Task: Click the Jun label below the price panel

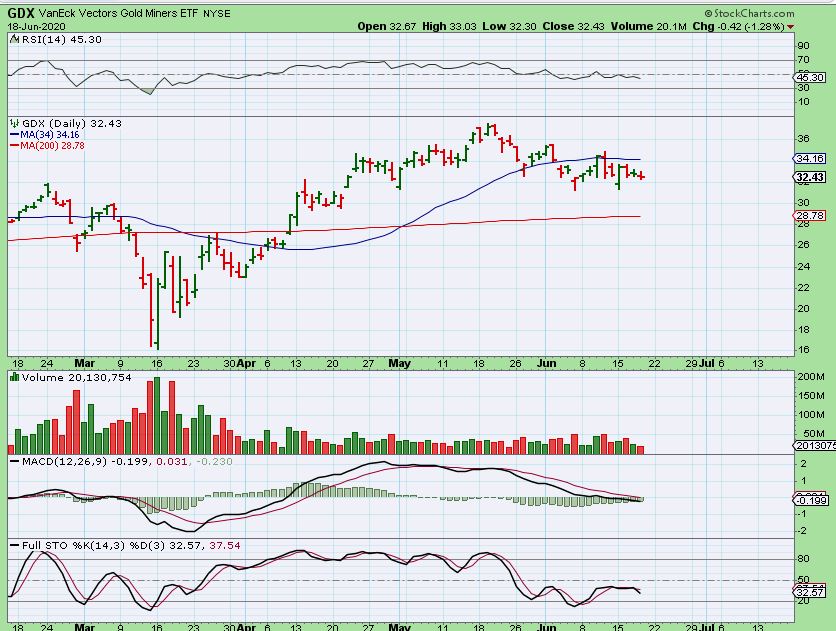Action: coord(546,363)
